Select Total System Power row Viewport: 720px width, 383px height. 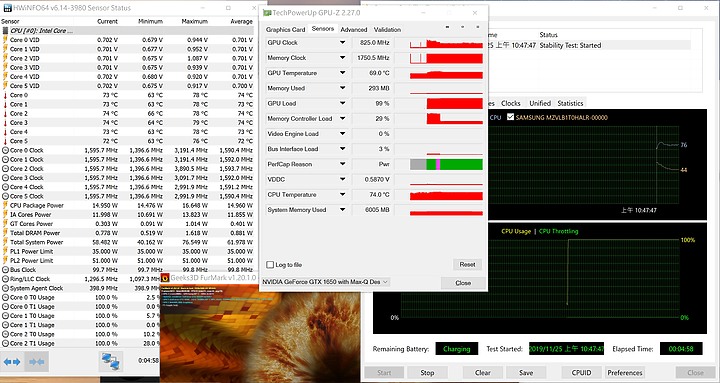[127, 242]
